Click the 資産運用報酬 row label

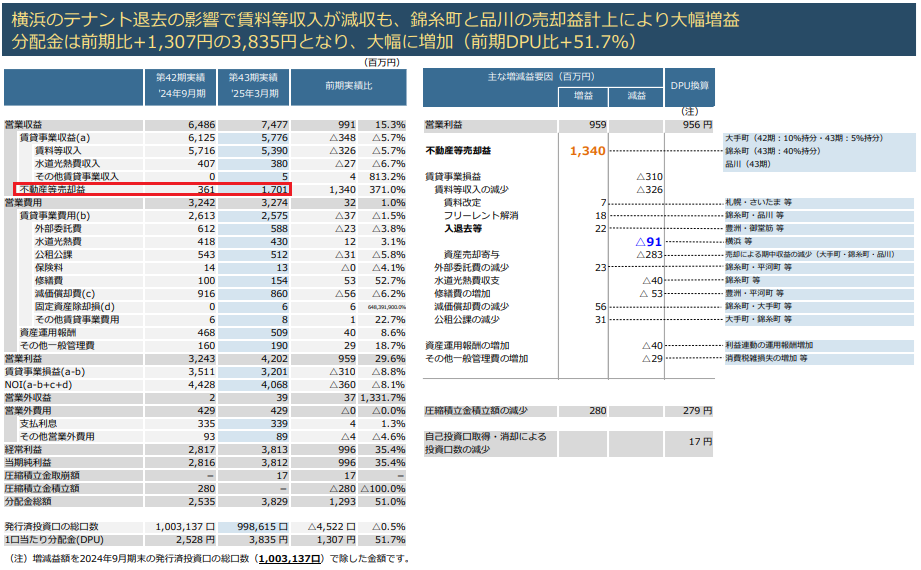click(x=48, y=332)
